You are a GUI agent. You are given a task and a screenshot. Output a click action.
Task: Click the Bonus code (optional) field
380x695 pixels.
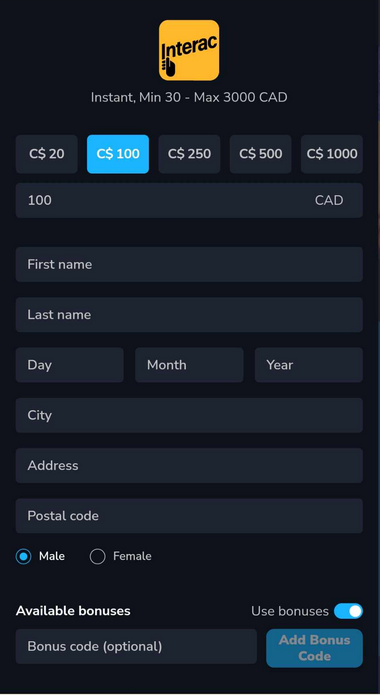click(136, 646)
